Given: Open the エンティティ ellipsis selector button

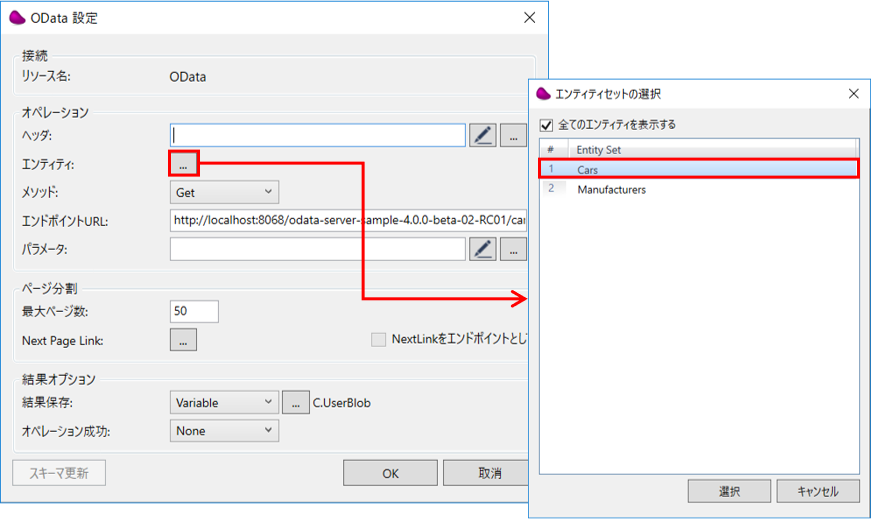Looking at the screenshot, I should tap(184, 163).
